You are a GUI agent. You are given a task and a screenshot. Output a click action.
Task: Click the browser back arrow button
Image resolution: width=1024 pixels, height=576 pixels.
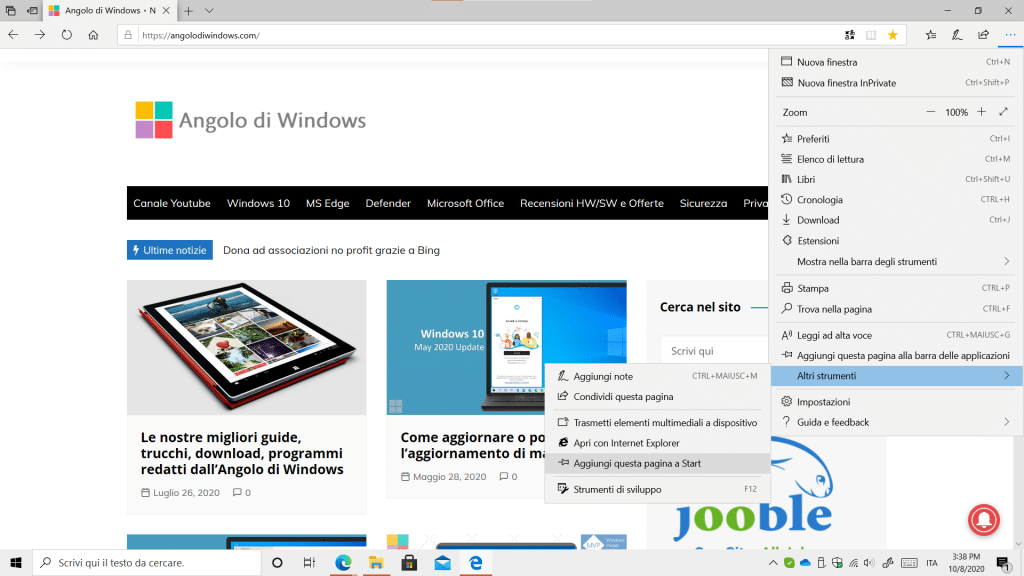pyautogui.click(x=13, y=34)
